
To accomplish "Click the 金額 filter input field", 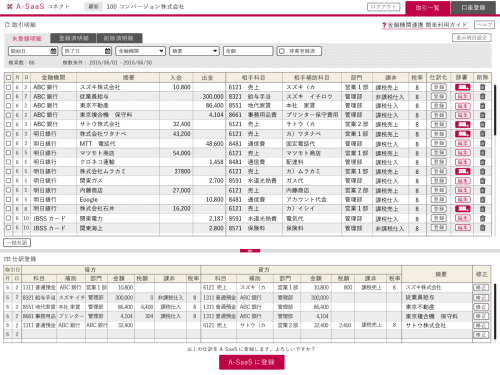I will point(248,51).
